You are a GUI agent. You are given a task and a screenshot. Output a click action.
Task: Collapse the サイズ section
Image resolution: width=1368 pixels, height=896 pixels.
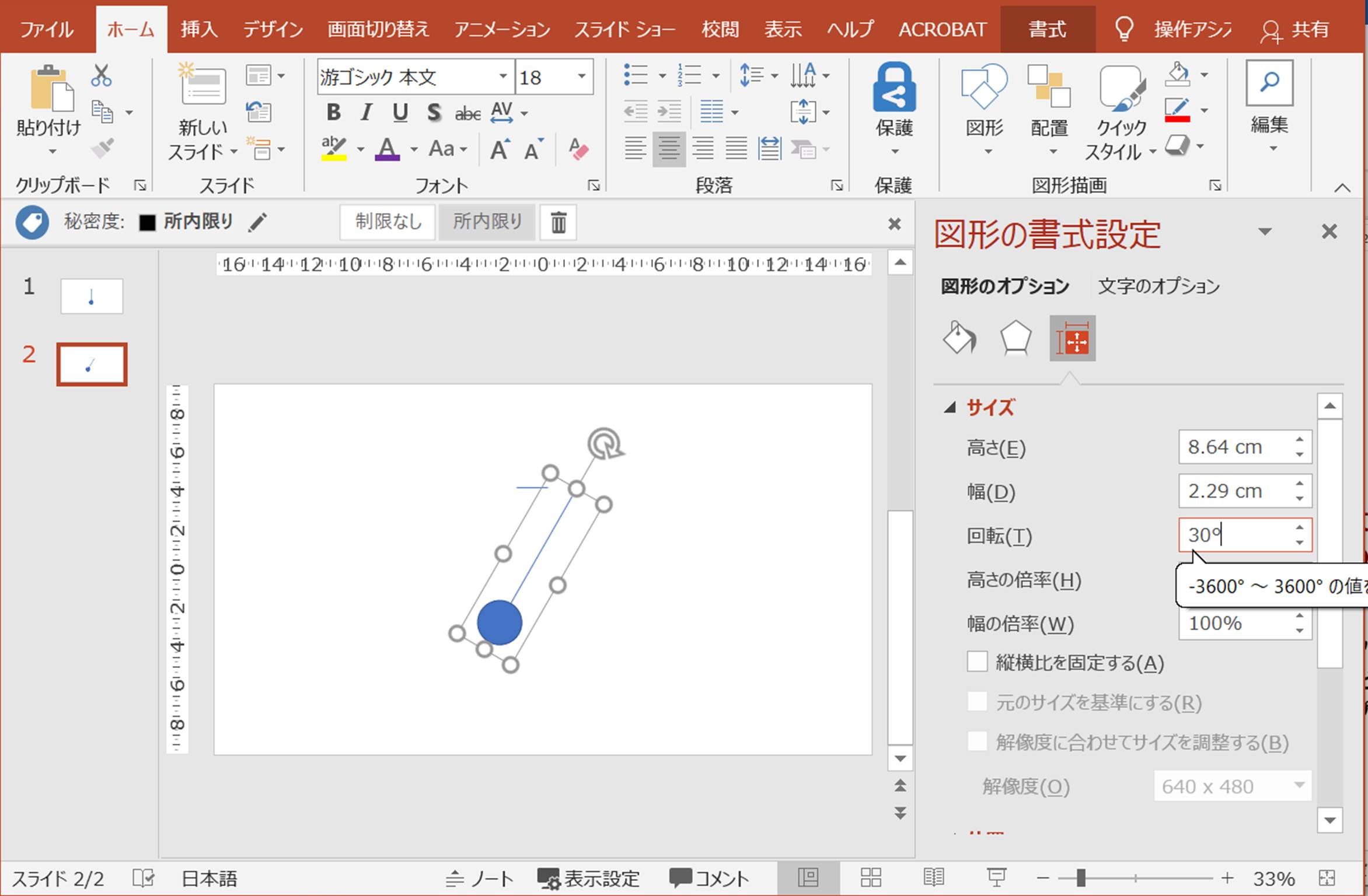point(950,407)
